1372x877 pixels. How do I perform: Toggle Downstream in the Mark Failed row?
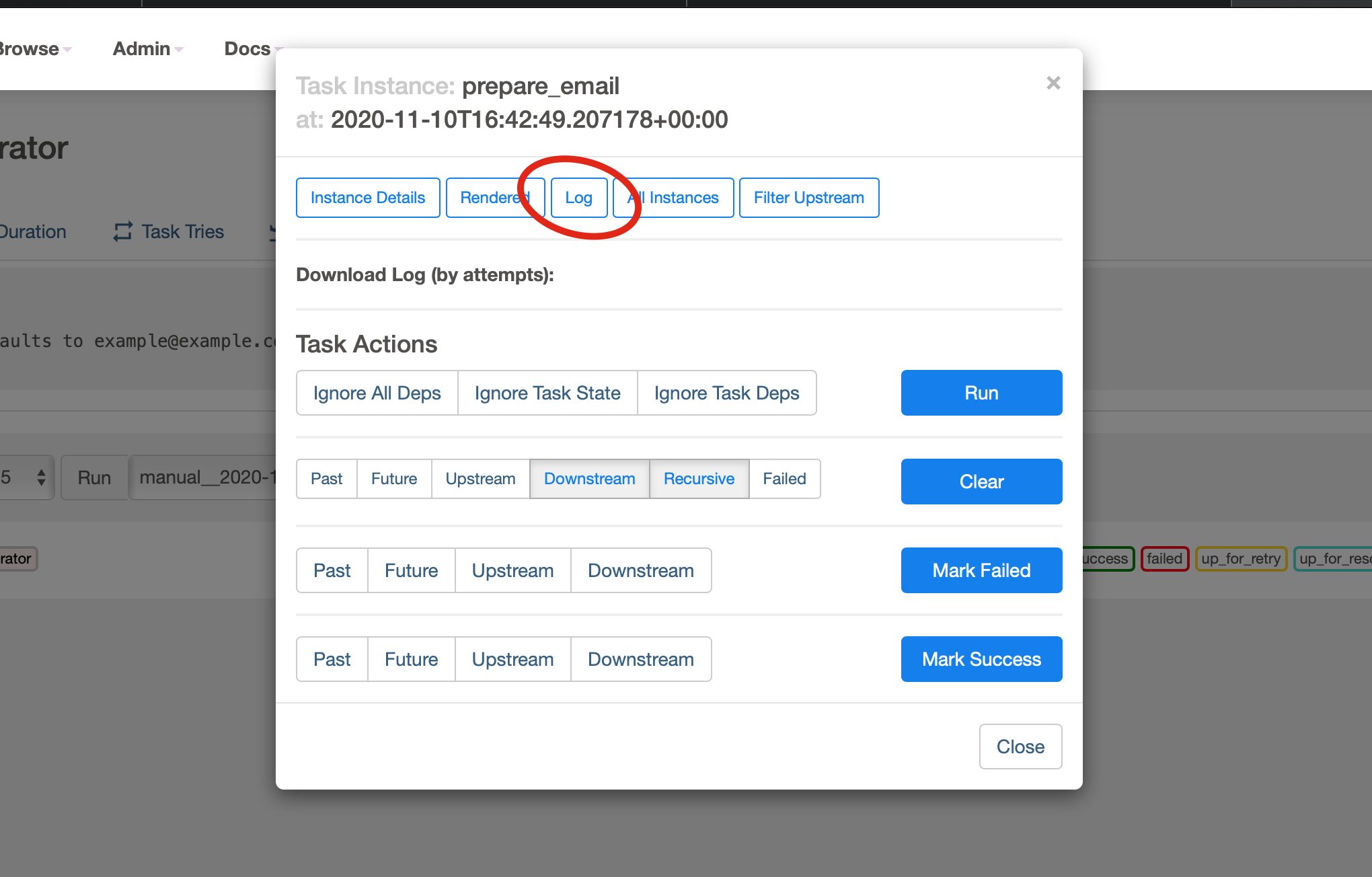(x=641, y=570)
